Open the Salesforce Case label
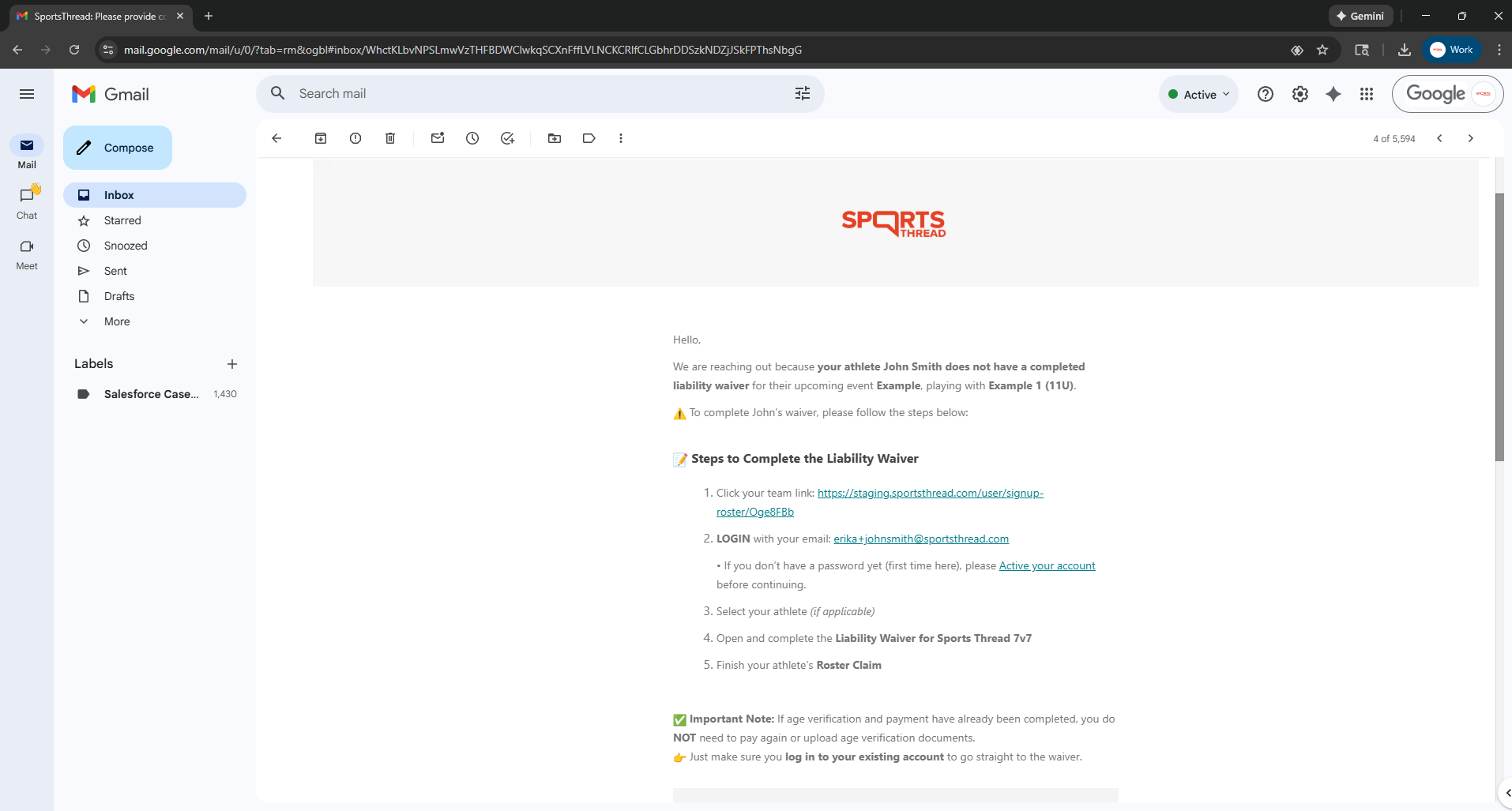Image resolution: width=1512 pixels, height=811 pixels. (155, 394)
